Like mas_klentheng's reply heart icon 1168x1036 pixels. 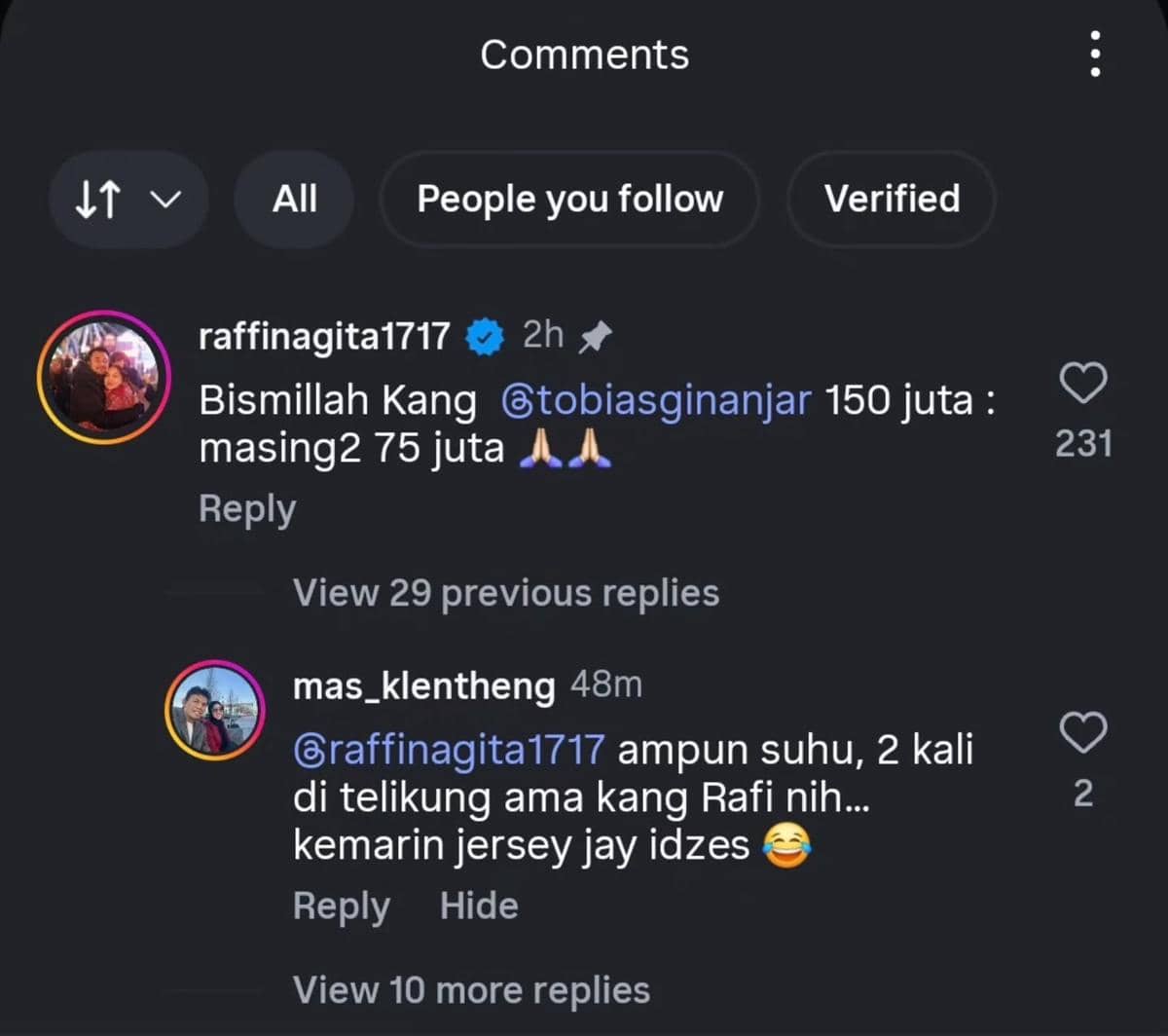click(x=1082, y=733)
